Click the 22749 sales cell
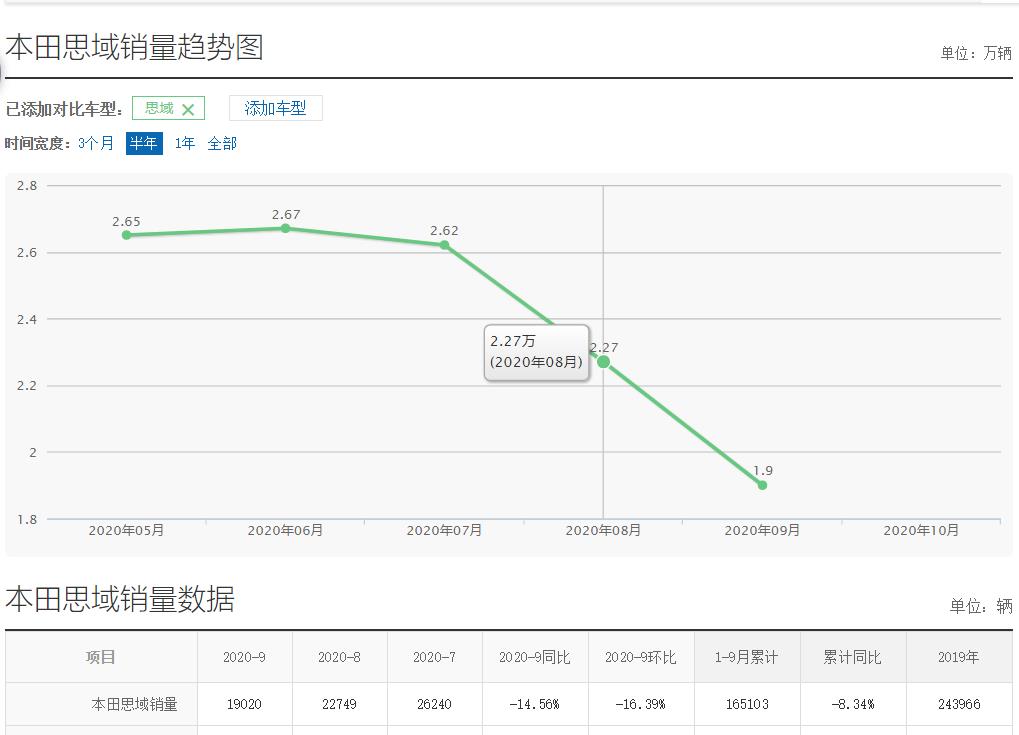 point(339,704)
